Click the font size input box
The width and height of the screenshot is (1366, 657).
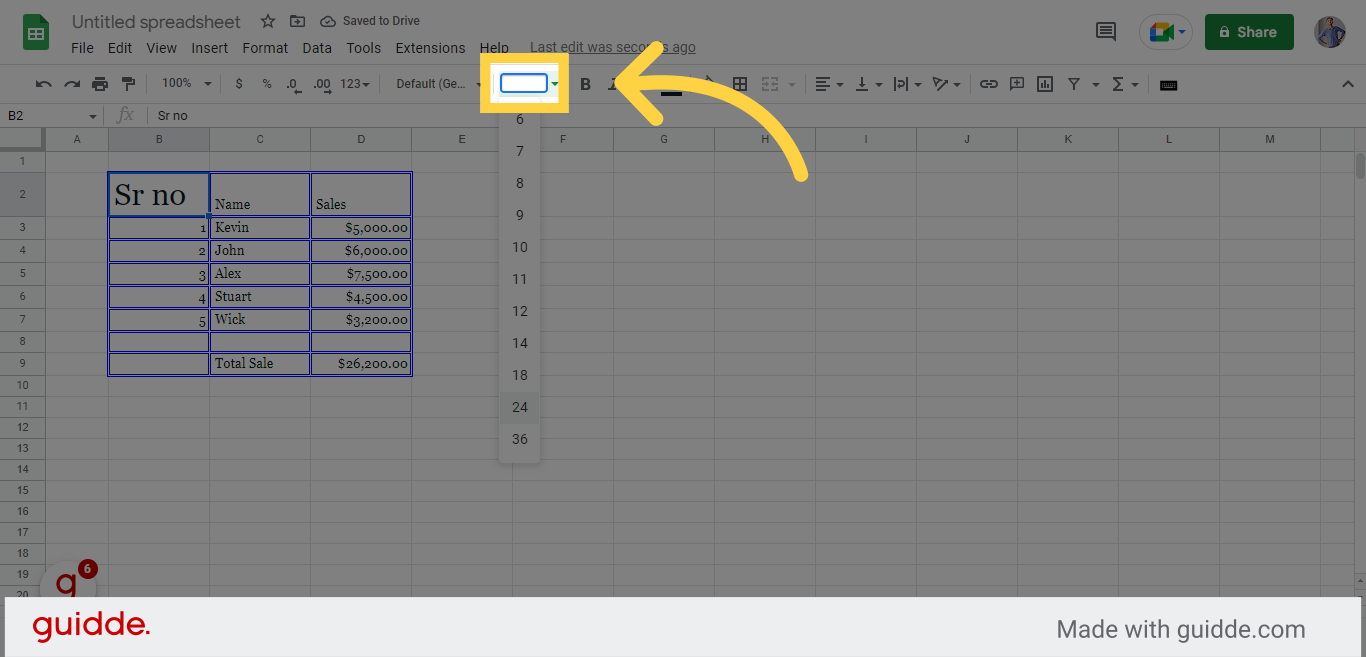pos(524,84)
